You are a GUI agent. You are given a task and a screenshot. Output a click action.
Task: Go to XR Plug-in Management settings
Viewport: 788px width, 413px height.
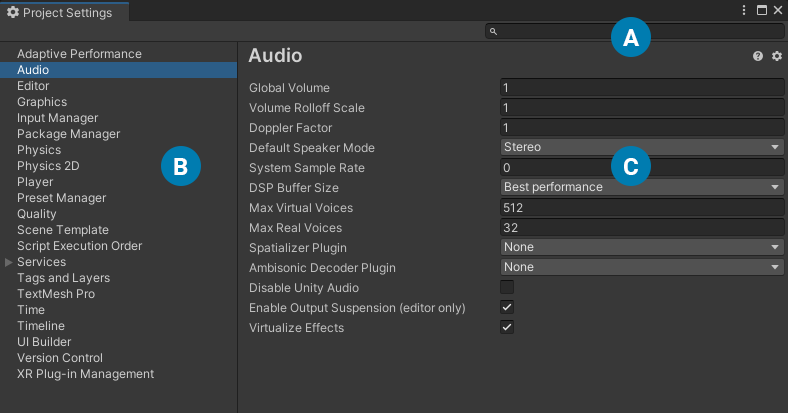[85, 374]
